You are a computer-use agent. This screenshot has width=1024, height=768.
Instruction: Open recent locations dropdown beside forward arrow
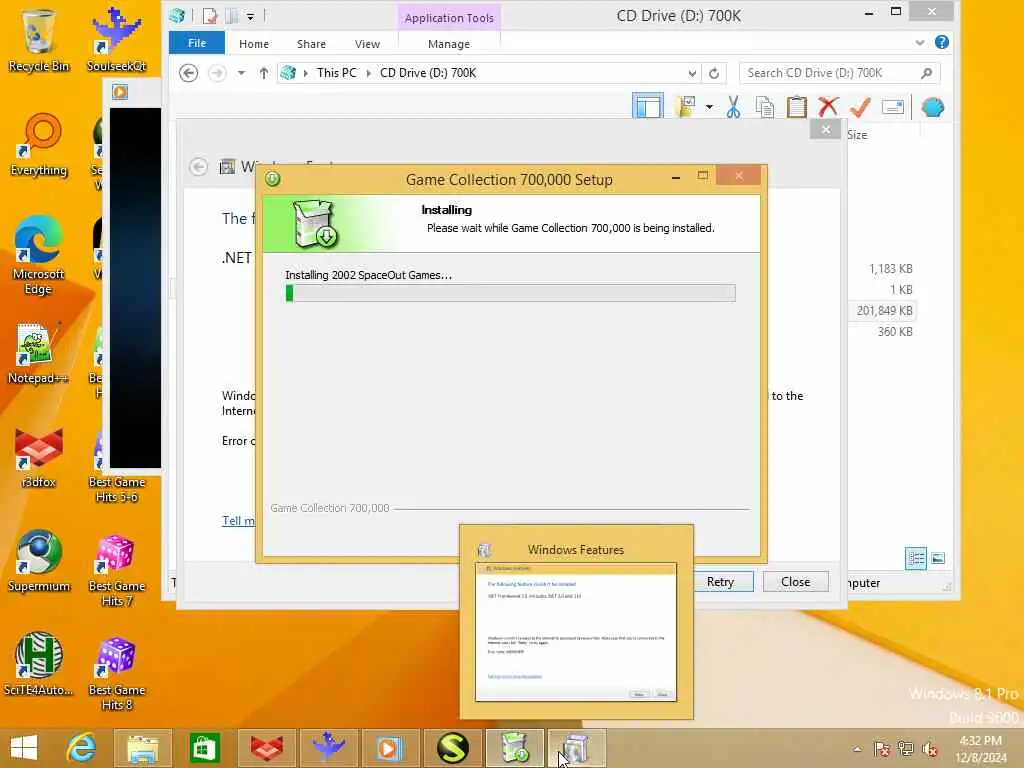tap(242, 72)
